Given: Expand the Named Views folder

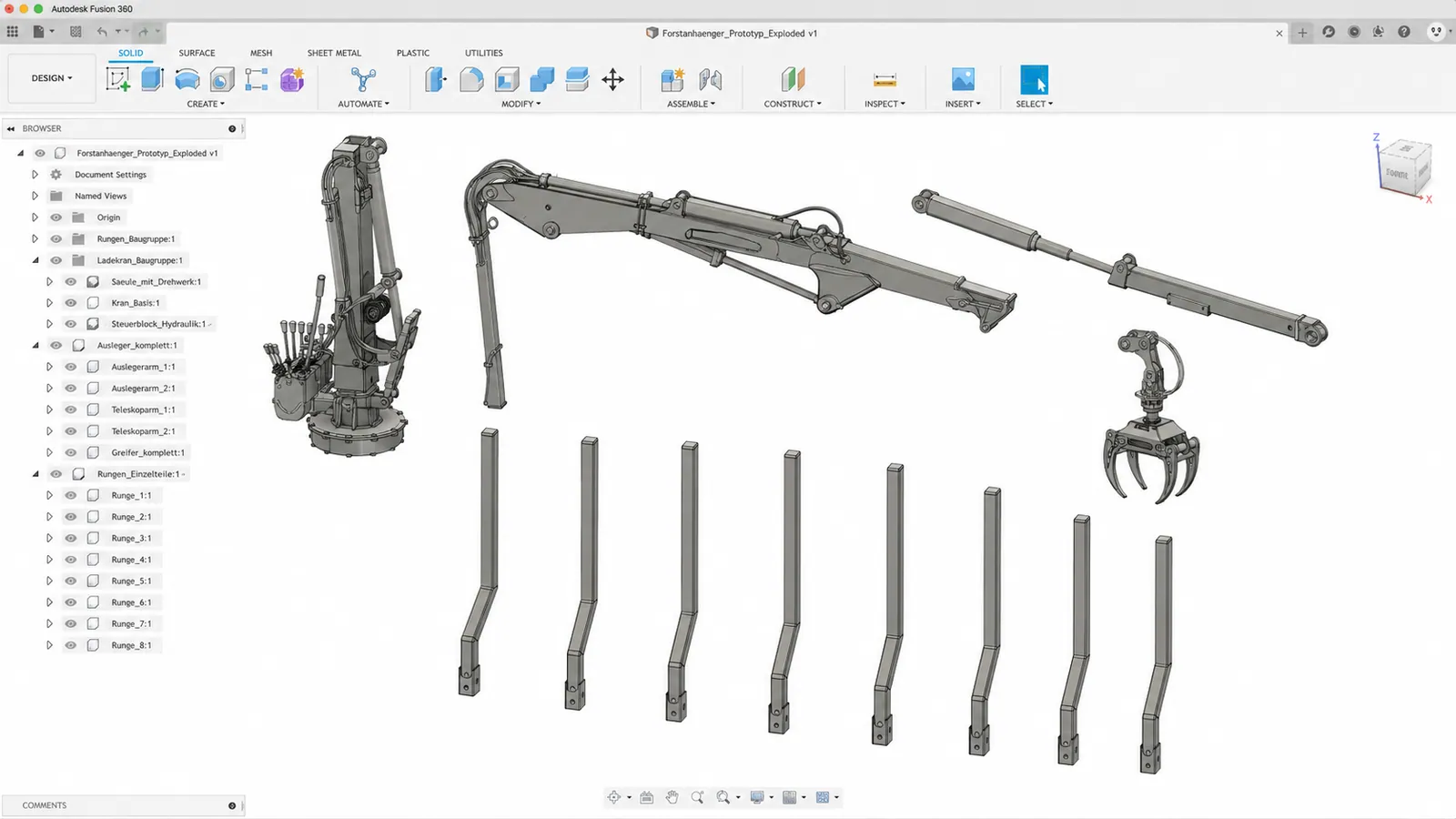Looking at the screenshot, I should pyautogui.click(x=35, y=196).
